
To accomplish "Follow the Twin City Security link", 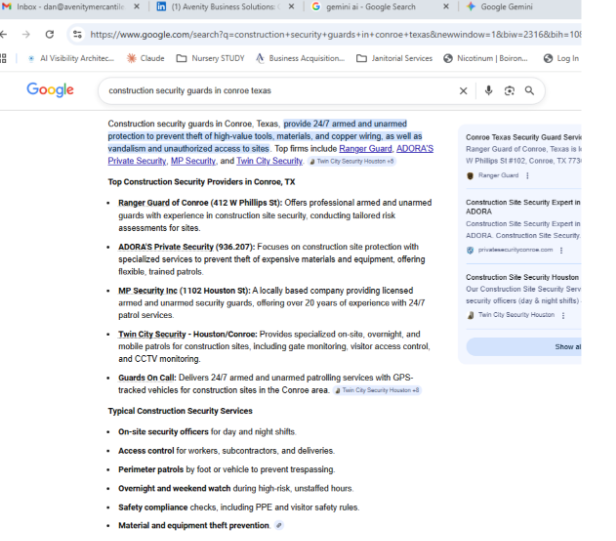I will [x=269, y=161].
